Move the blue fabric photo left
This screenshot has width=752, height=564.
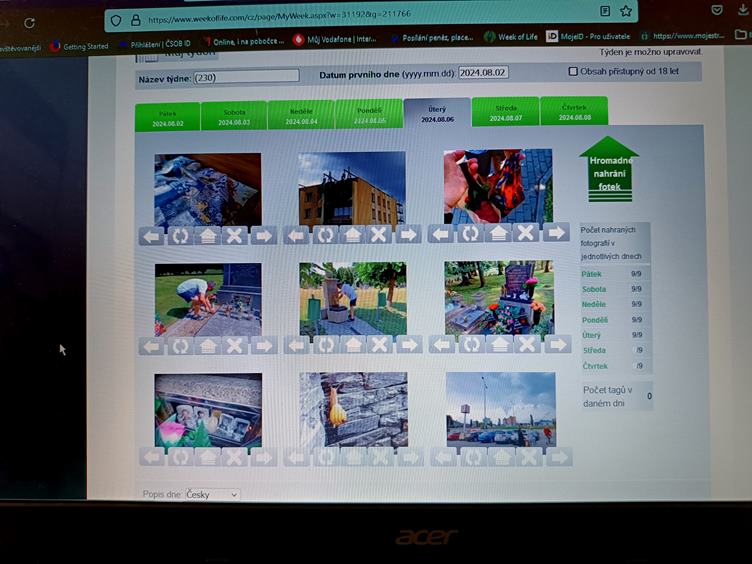[152, 236]
